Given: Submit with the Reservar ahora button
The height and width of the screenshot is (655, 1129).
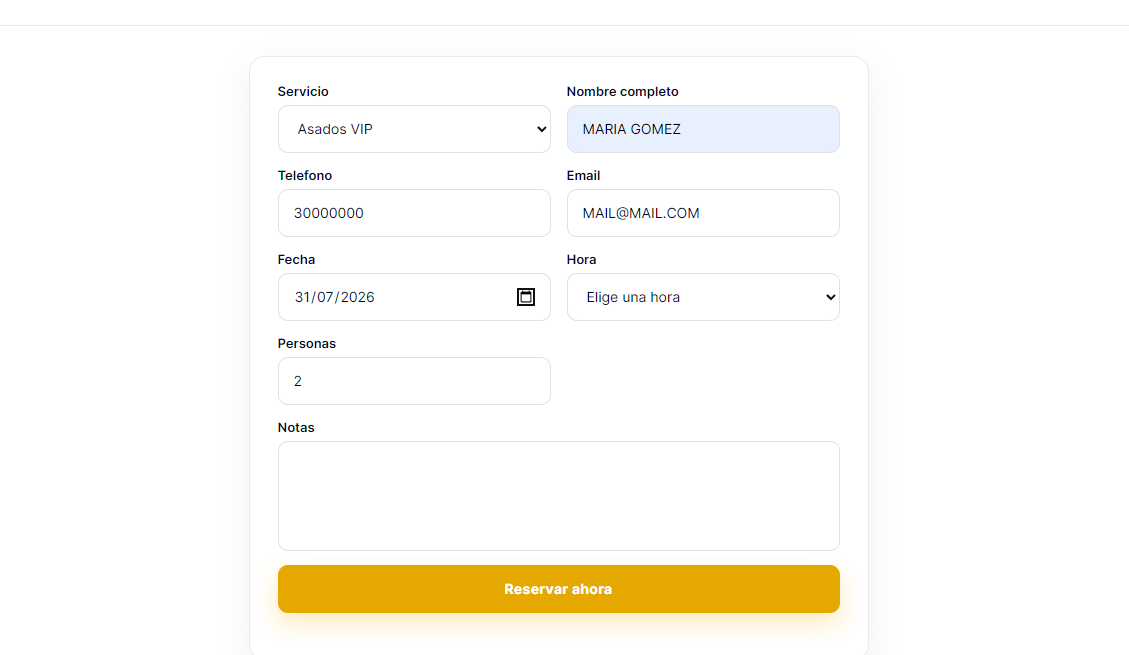Looking at the screenshot, I should tap(559, 589).
